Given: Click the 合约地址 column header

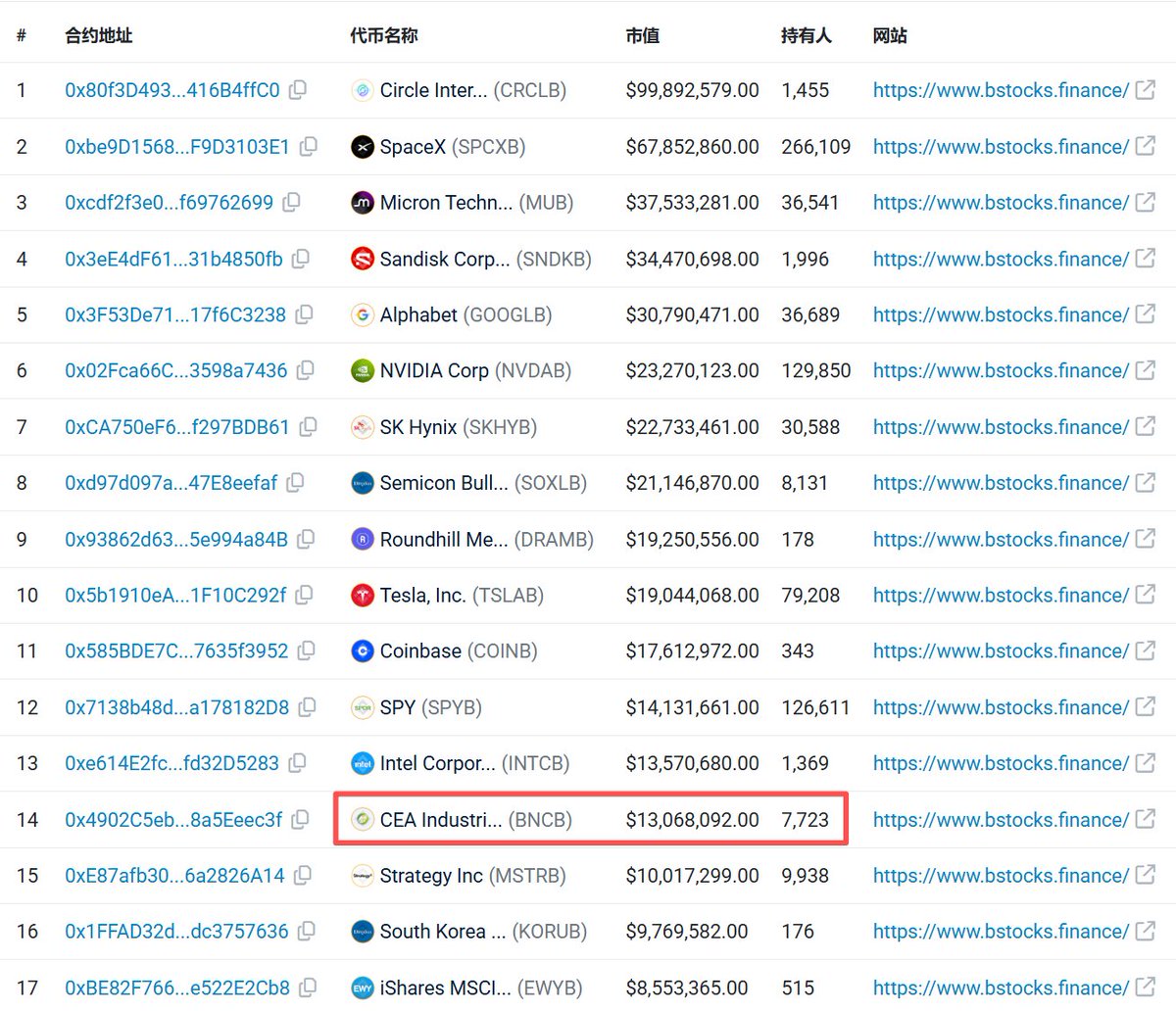Looking at the screenshot, I should point(99,35).
